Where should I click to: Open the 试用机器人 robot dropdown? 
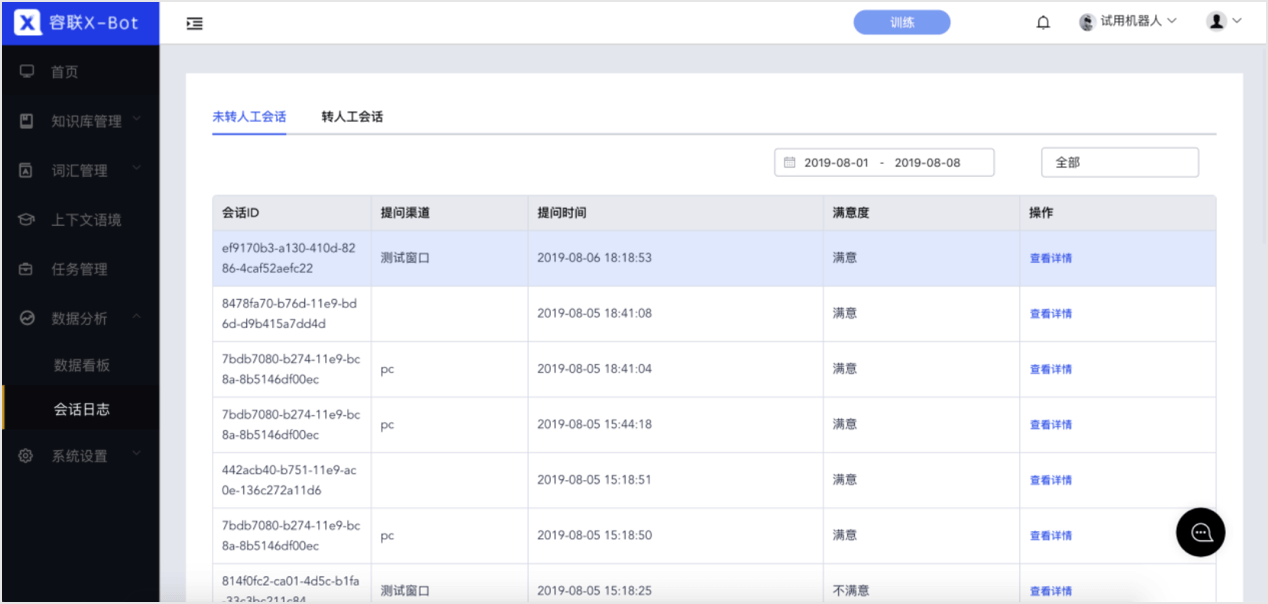pyautogui.click(x=1128, y=21)
